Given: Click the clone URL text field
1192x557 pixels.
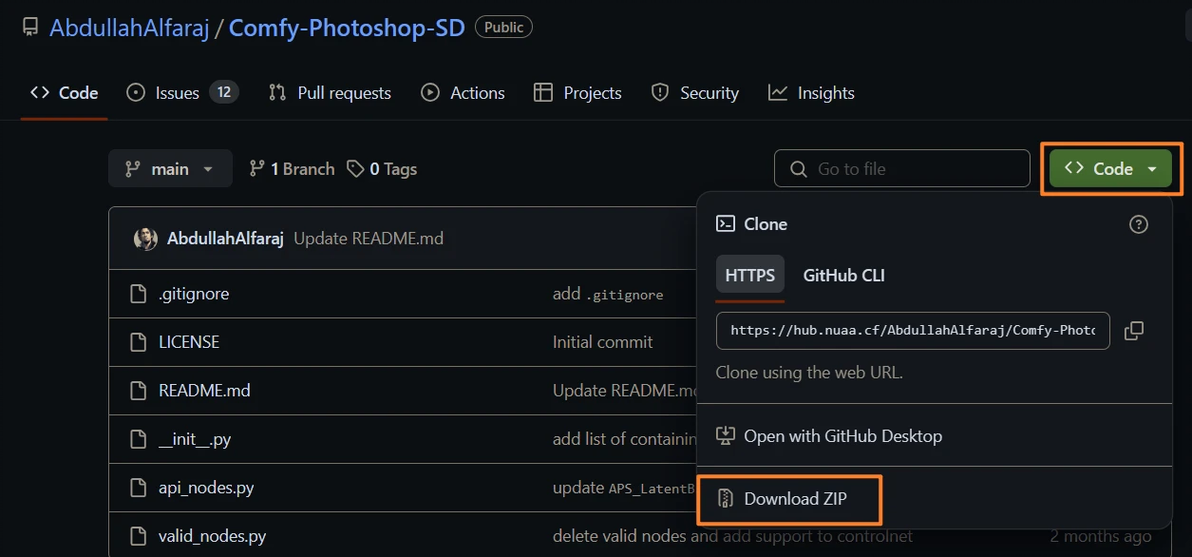Looking at the screenshot, I should click(912, 330).
